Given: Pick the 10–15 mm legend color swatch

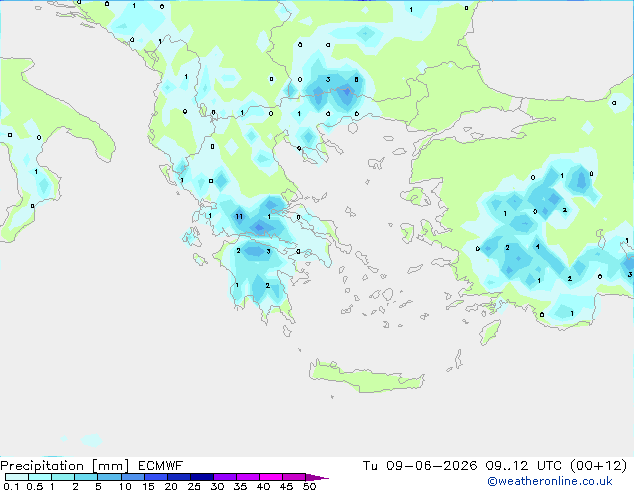Looking at the screenshot, I should click(x=132, y=477).
